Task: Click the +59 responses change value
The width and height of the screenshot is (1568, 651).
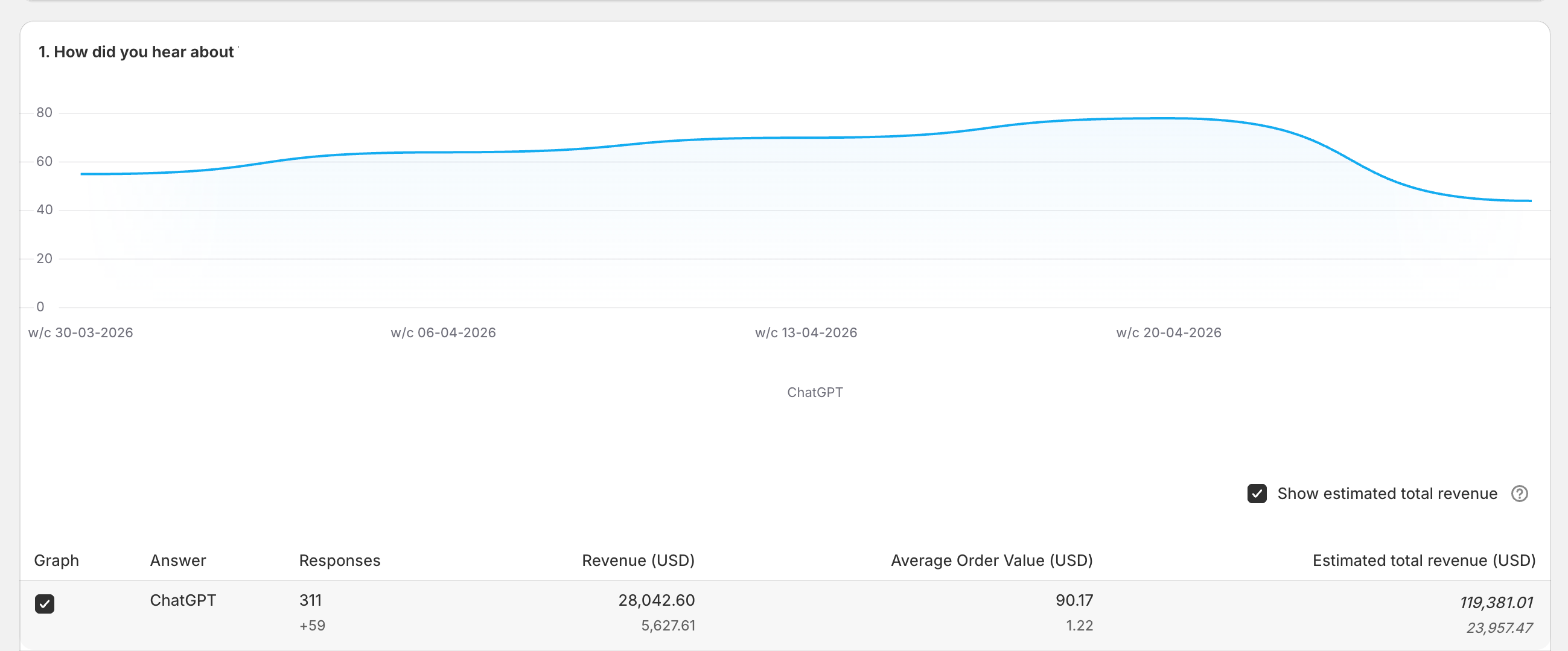Action: click(x=311, y=626)
